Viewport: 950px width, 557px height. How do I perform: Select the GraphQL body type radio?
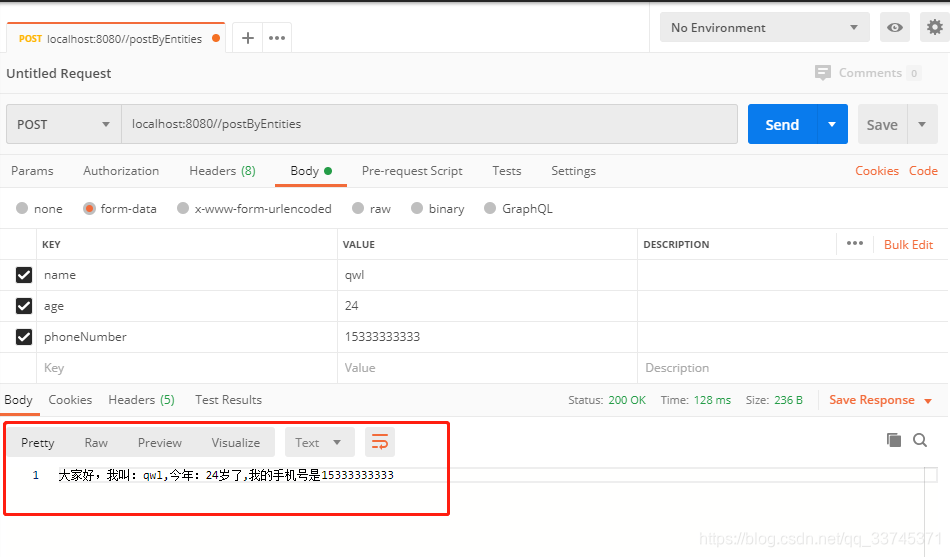coord(490,208)
